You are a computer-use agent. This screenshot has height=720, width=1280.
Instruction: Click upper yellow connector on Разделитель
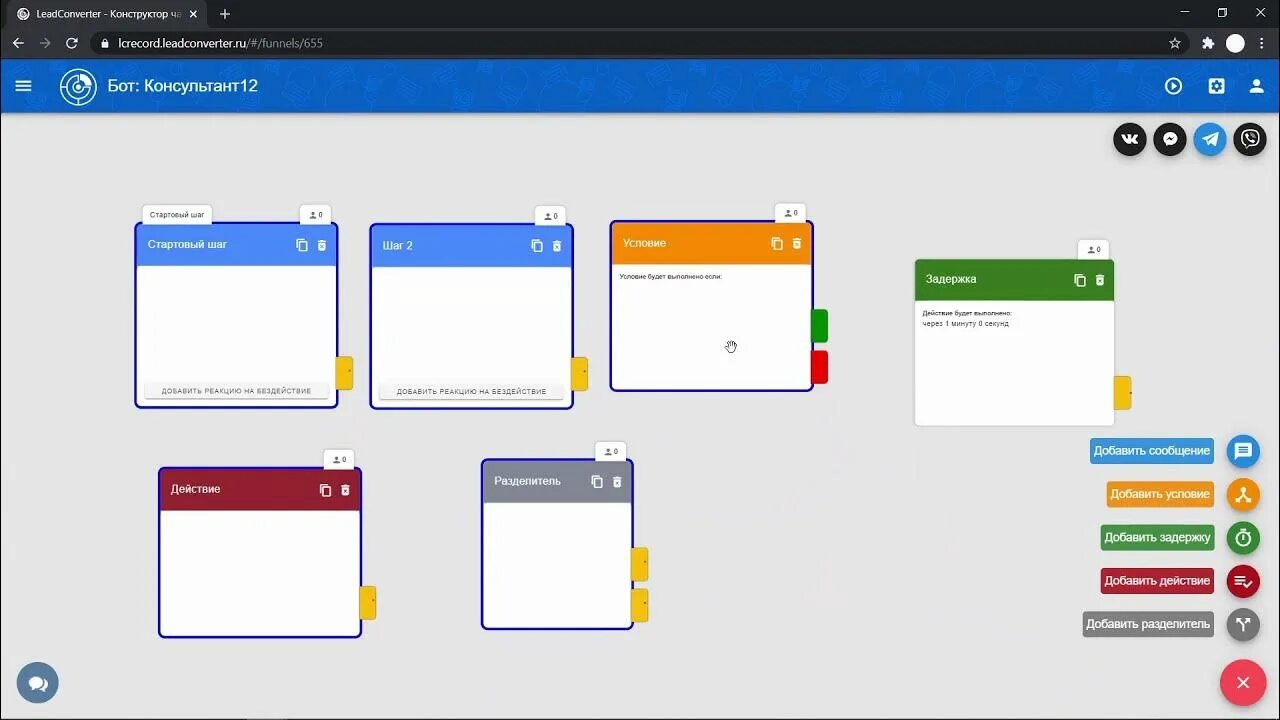[x=639, y=564]
